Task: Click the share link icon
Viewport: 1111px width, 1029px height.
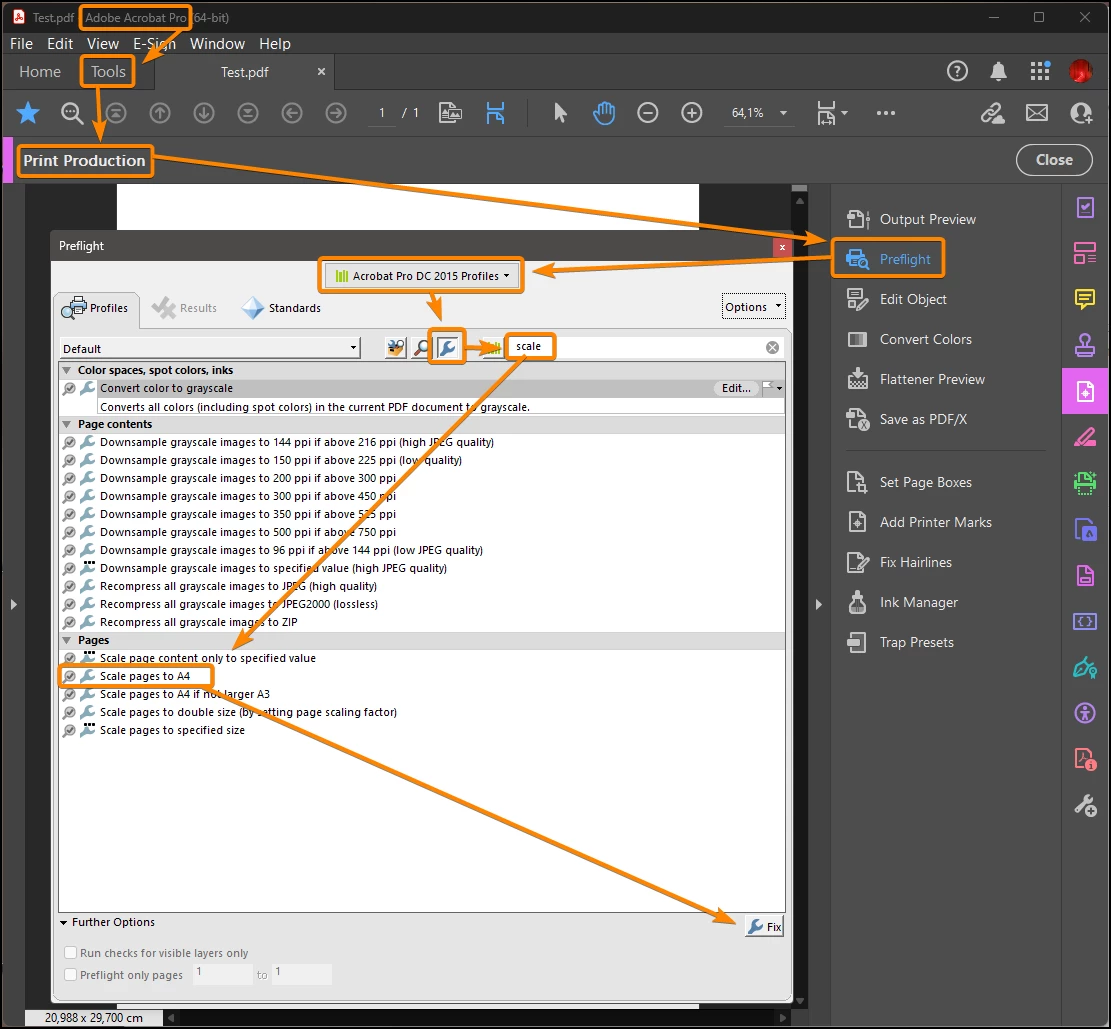Action: (993, 113)
